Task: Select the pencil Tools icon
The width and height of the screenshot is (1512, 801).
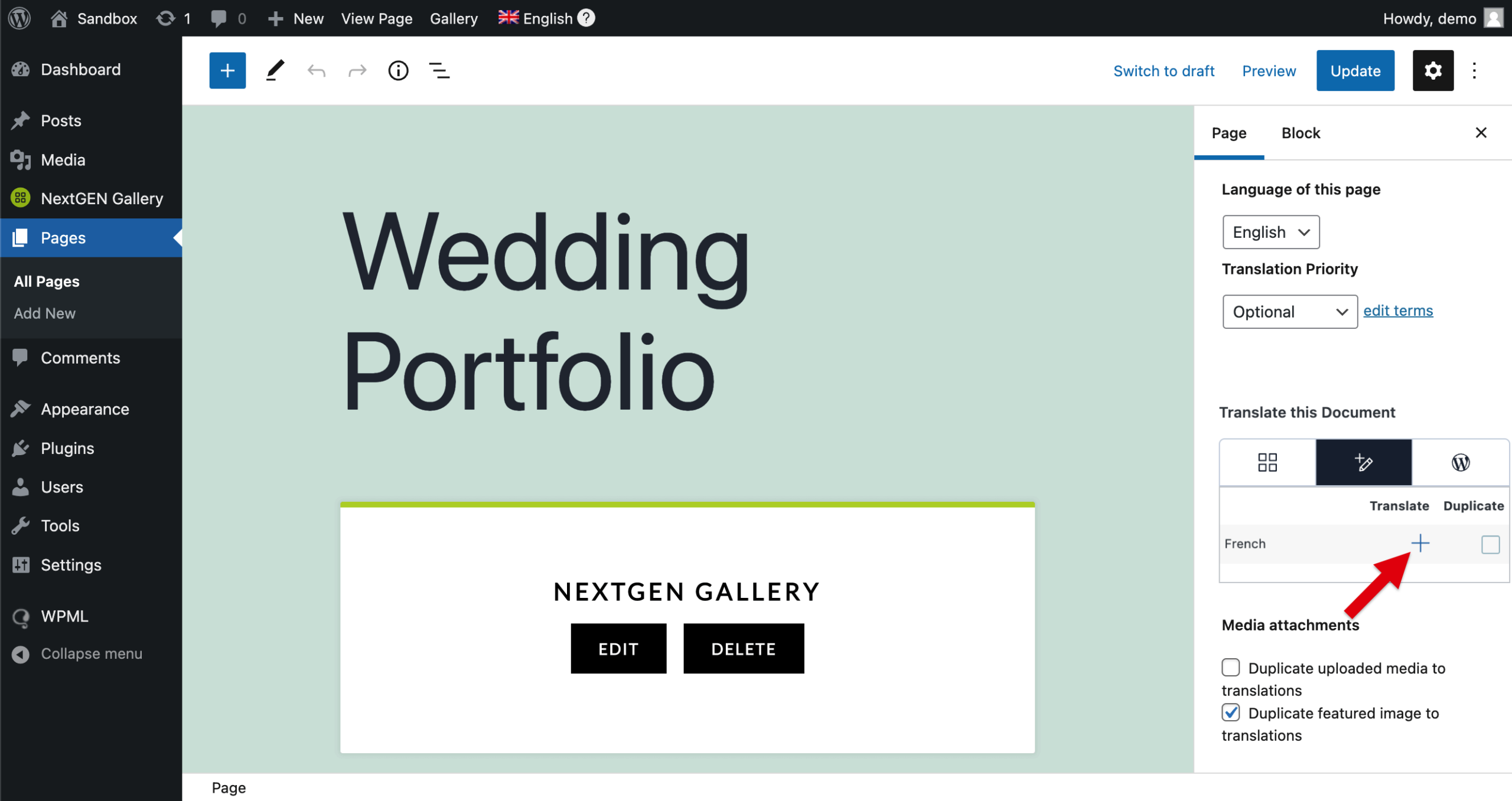Action: pyautogui.click(x=275, y=71)
